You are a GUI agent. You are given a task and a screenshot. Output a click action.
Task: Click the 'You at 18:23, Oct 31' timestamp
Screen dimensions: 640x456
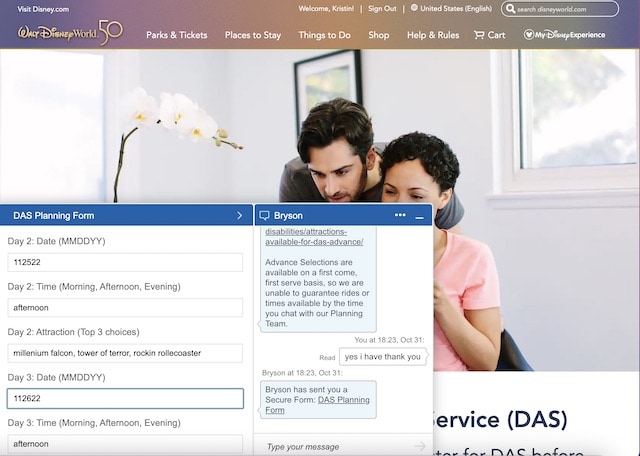[x=389, y=340]
